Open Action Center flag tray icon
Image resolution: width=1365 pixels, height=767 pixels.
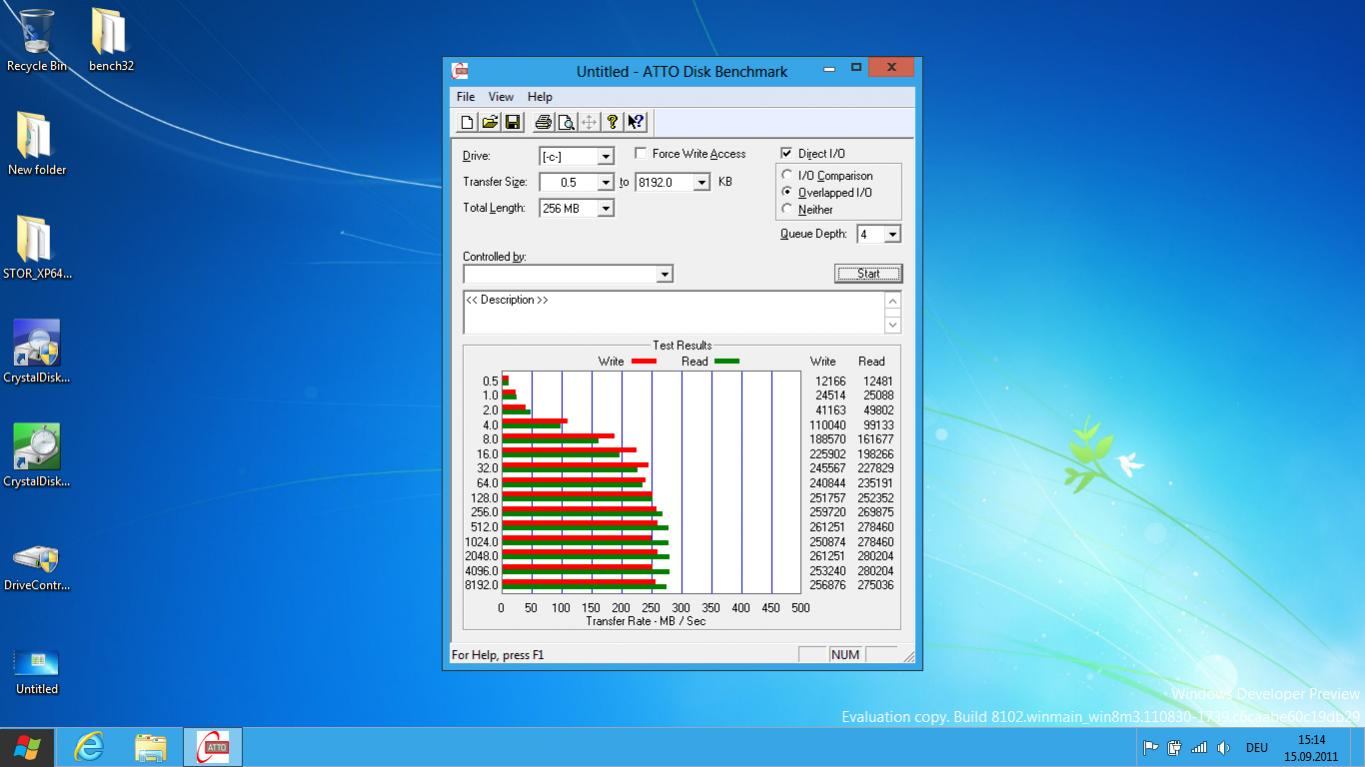tap(1151, 747)
